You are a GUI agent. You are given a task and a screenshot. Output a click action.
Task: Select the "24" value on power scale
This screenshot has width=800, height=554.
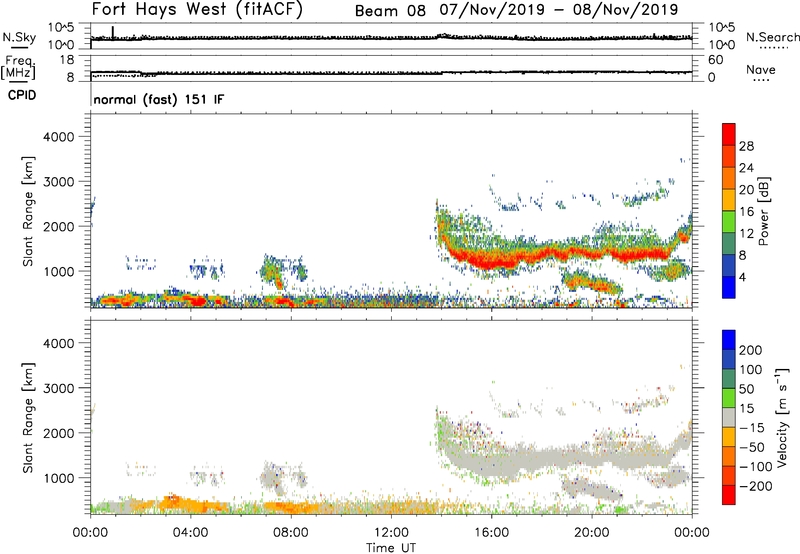[x=746, y=168]
